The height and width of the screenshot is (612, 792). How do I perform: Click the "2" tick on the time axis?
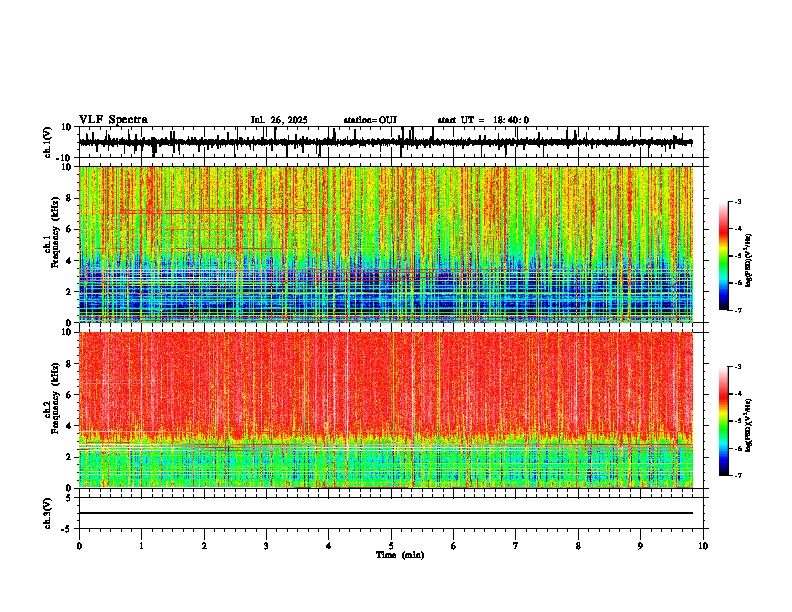(x=204, y=546)
